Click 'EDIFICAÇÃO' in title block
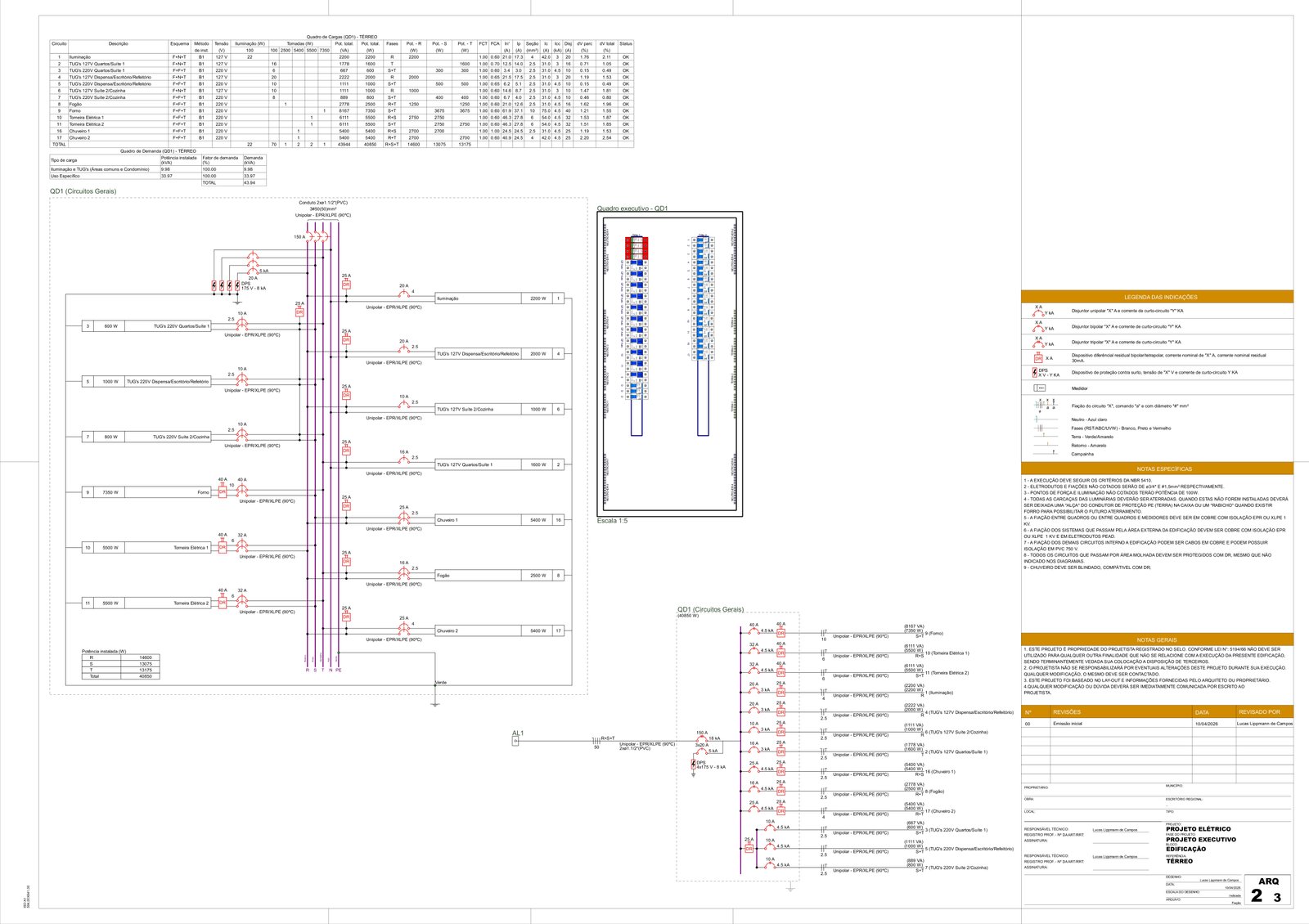Viewport: 1309px width, 924px height. pos(1185,850)
